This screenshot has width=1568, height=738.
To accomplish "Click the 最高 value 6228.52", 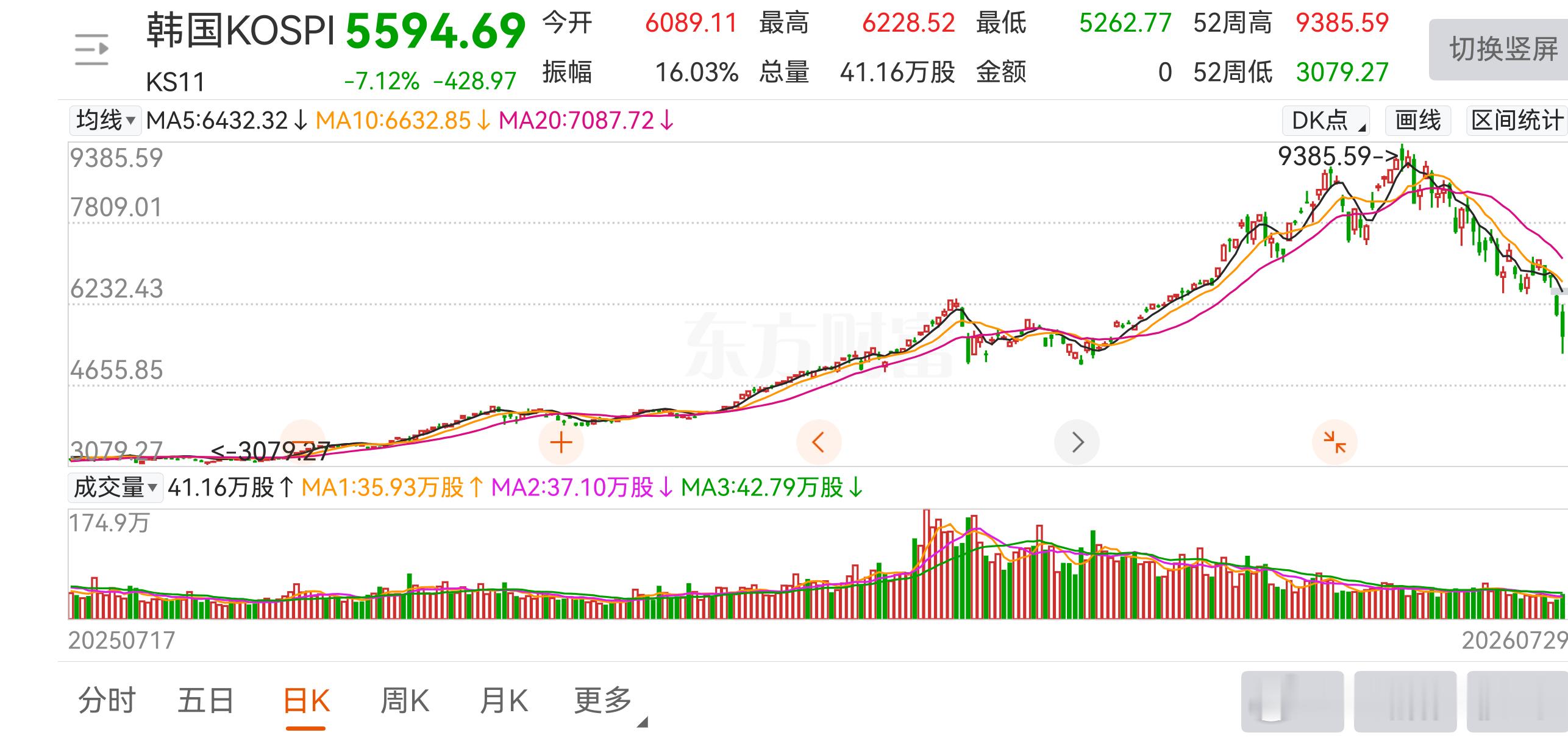I will pos(908,24).
